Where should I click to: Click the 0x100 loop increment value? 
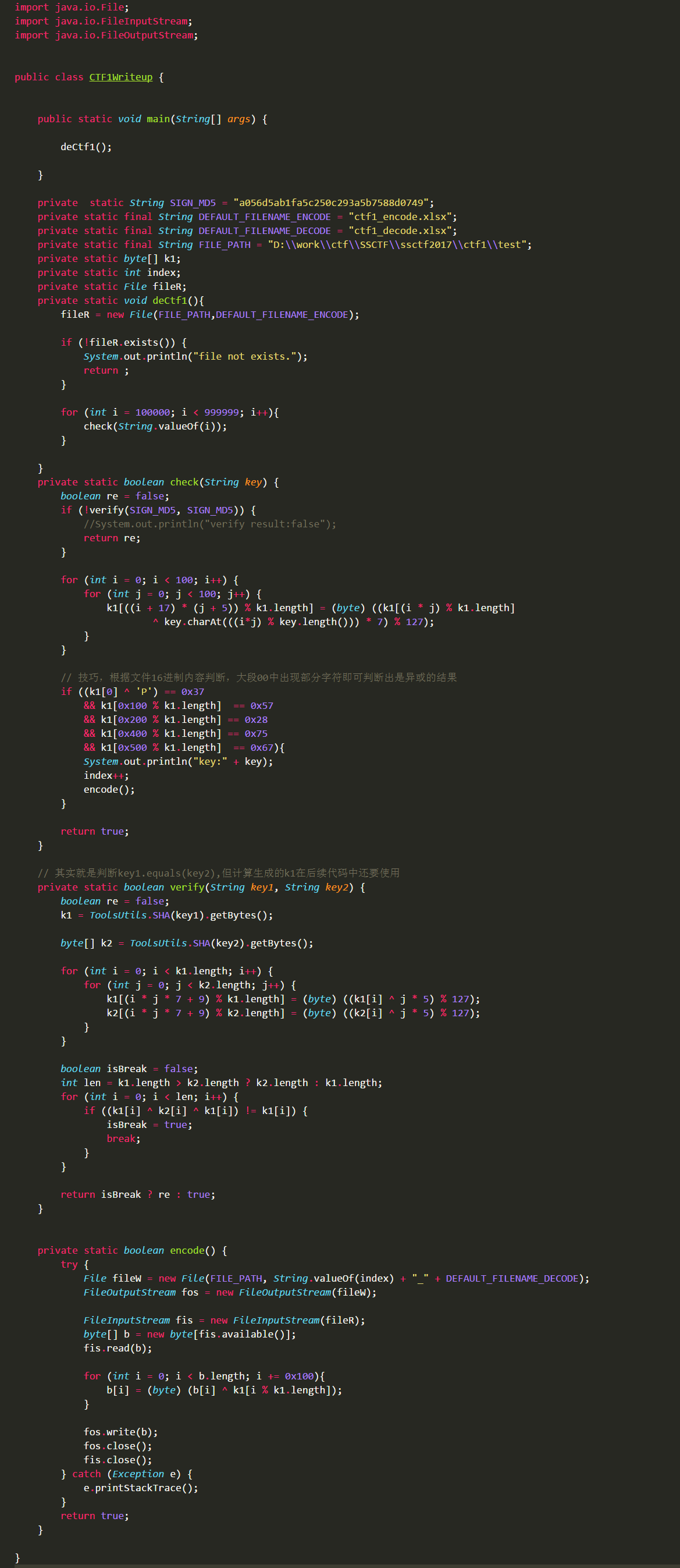tap(298, 1378)
